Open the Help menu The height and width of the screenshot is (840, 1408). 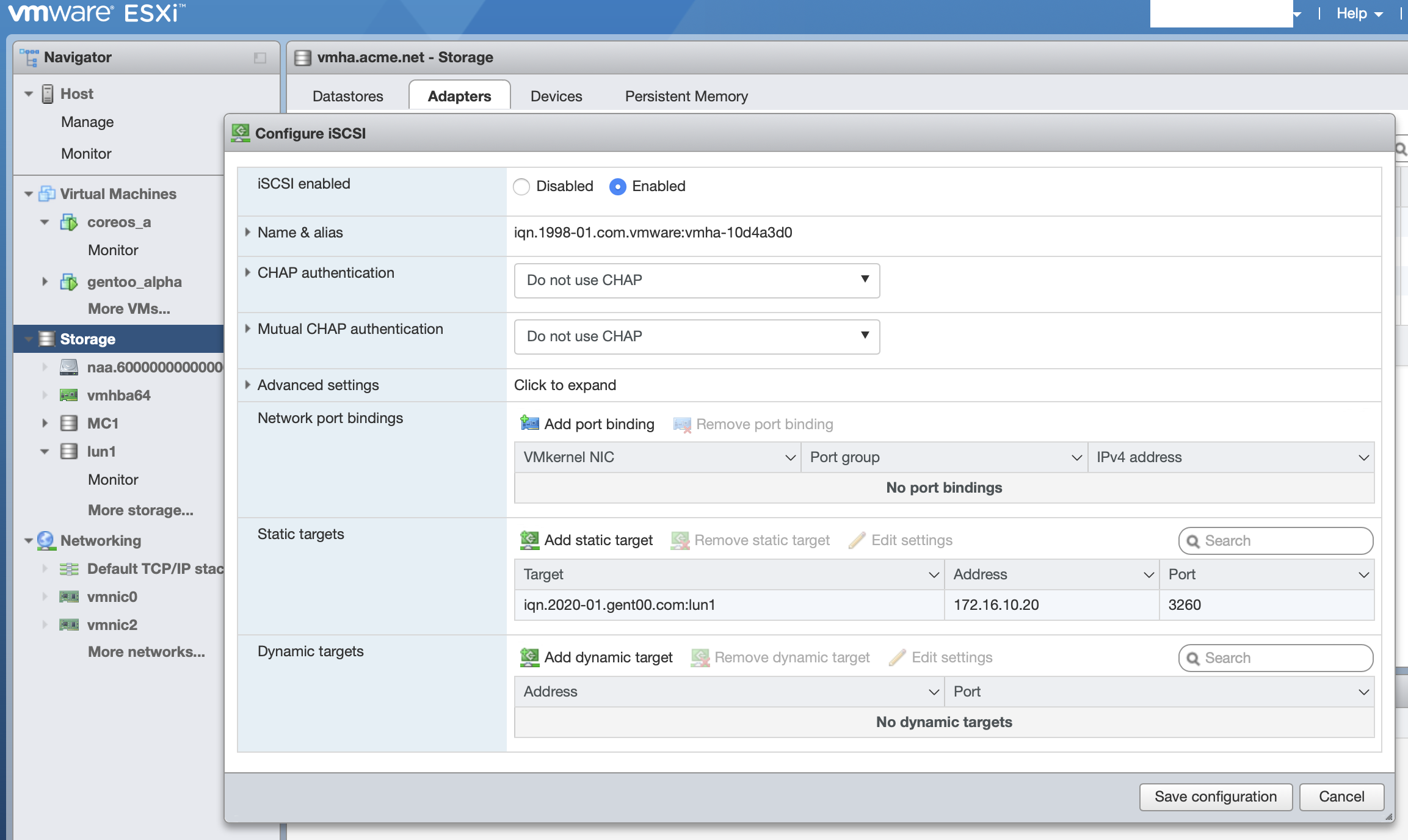pos(1359,13)
